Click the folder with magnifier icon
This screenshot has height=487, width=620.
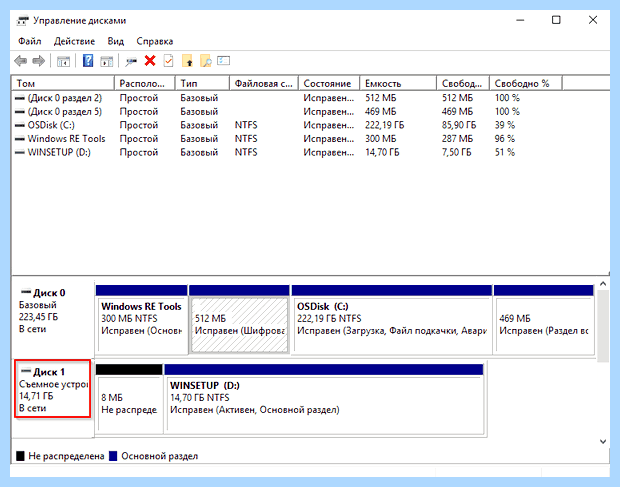pos(206,61)
